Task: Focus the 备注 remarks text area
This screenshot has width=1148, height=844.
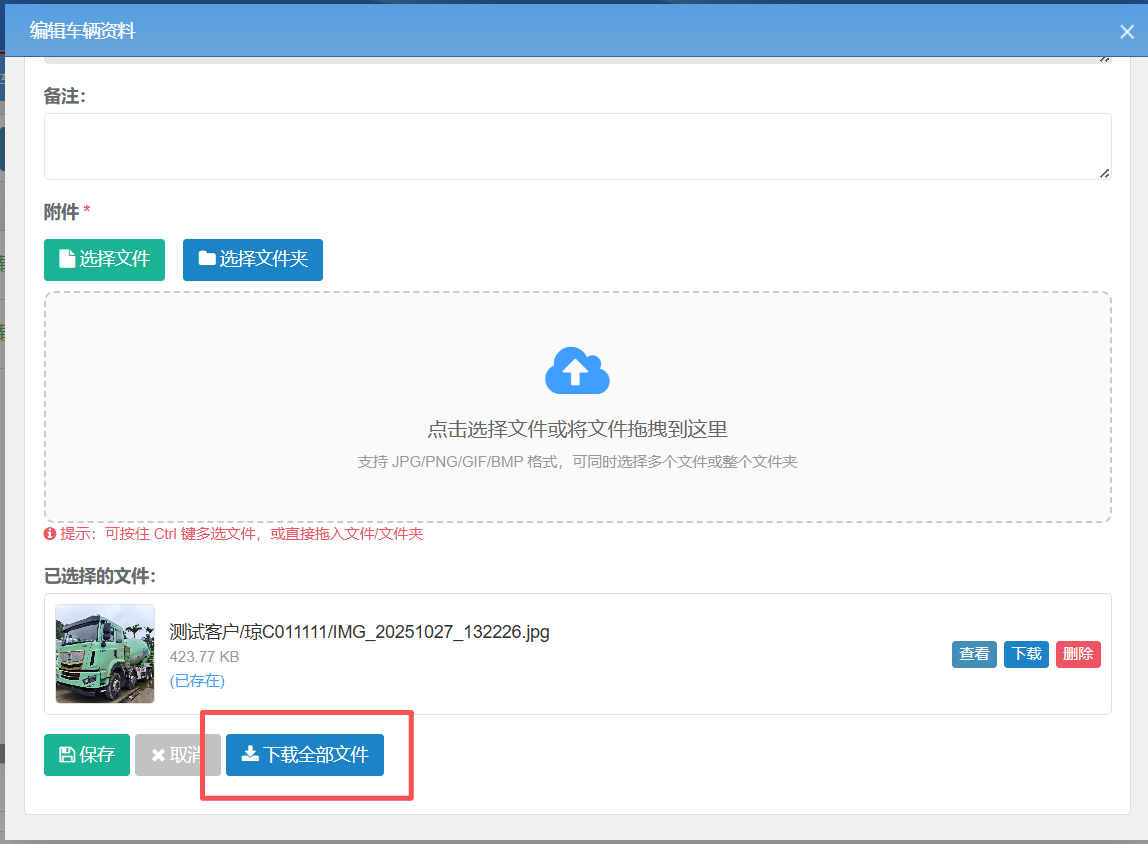Action: point(576,146)
